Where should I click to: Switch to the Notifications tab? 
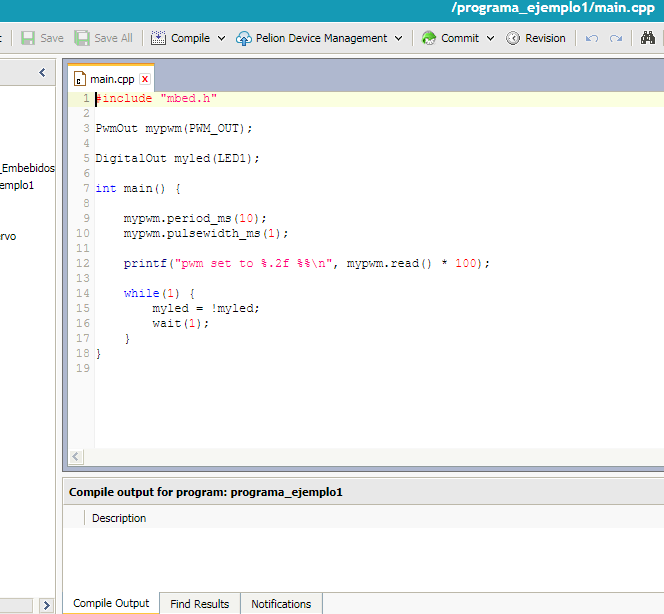[281, 604]
